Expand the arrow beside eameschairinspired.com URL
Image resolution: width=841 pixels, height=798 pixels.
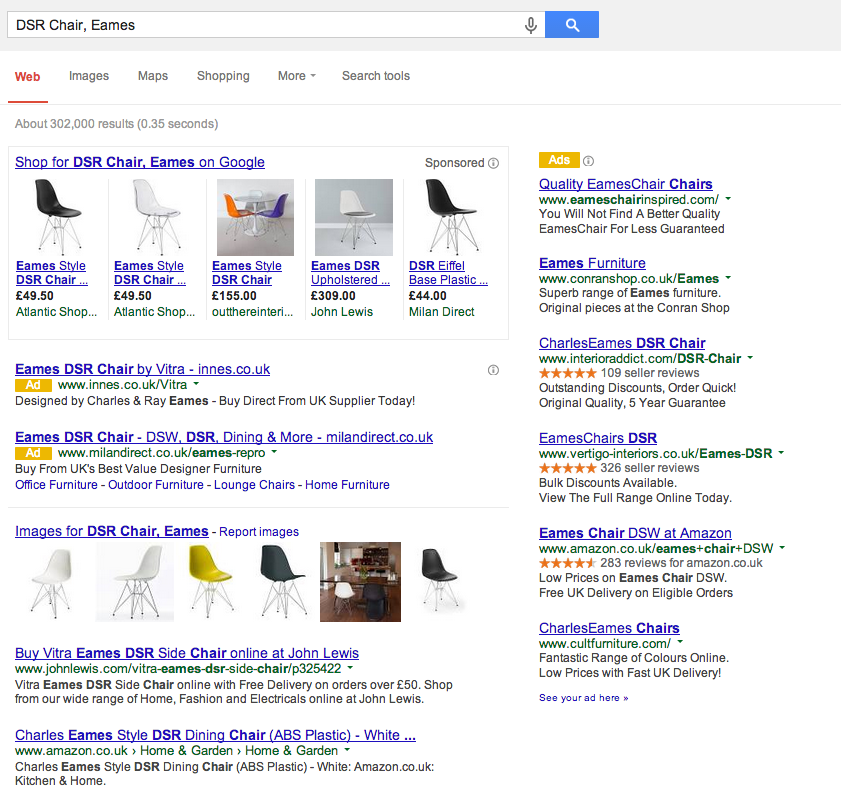(728, 199)
